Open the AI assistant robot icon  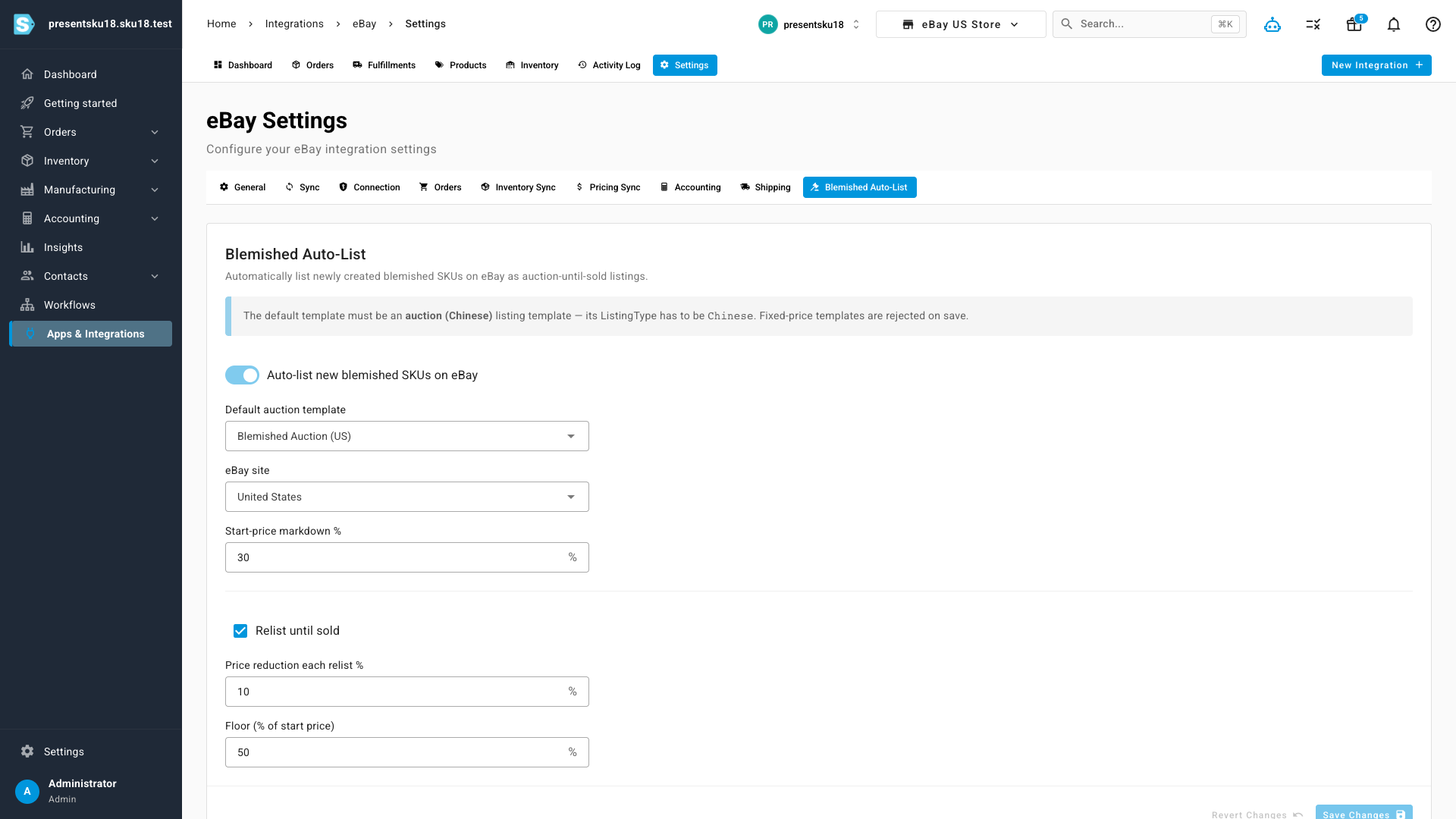coord(1272,24)
